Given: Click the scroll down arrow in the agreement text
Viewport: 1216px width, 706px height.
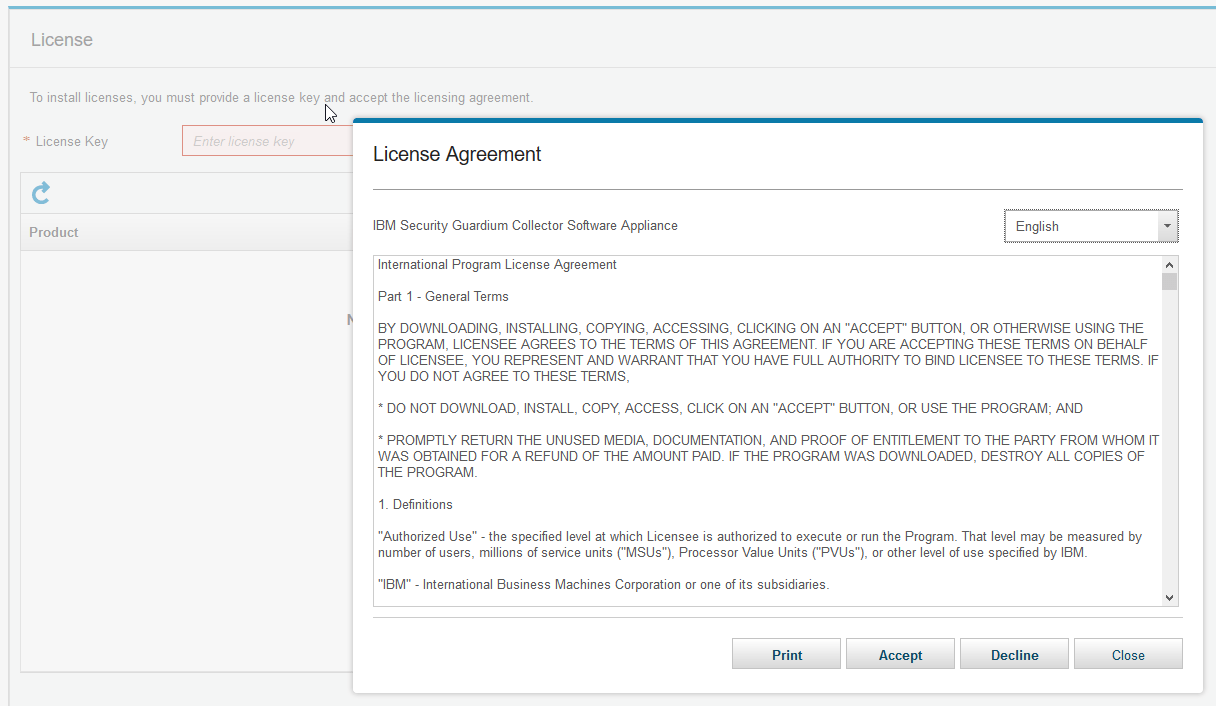Looking at the screenshot, I should click(1170, 597).
